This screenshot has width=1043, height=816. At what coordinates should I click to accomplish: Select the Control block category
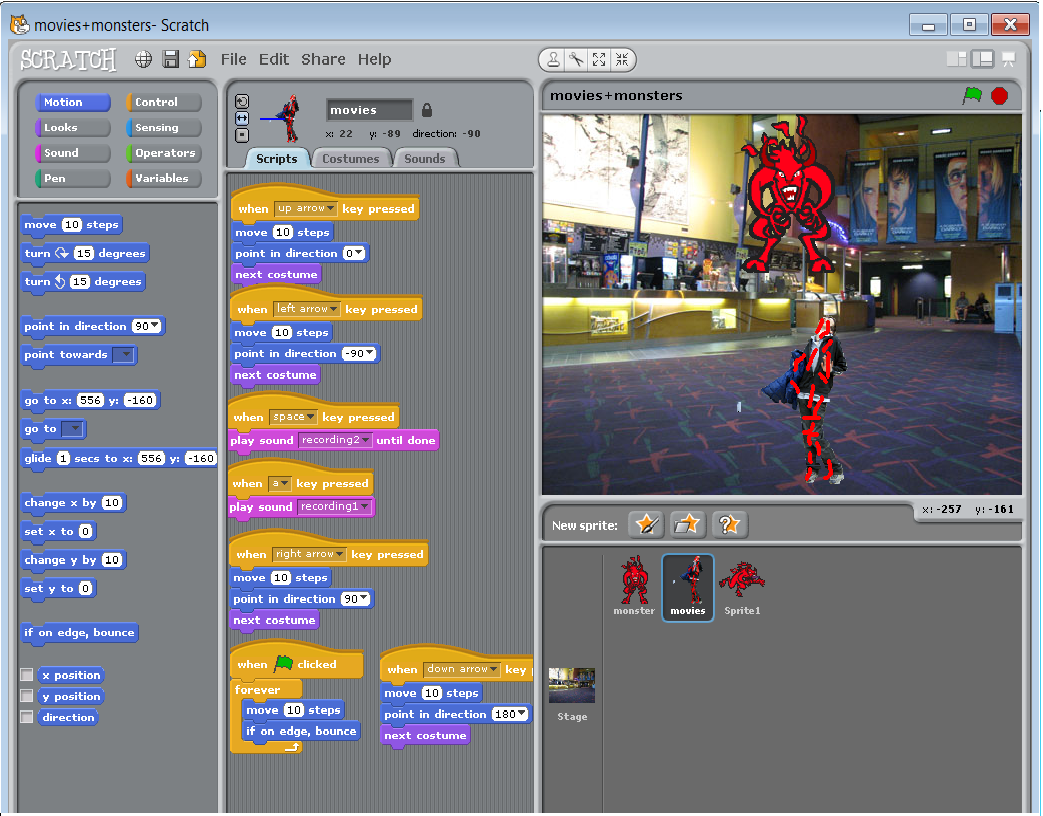tap(162, 101)
